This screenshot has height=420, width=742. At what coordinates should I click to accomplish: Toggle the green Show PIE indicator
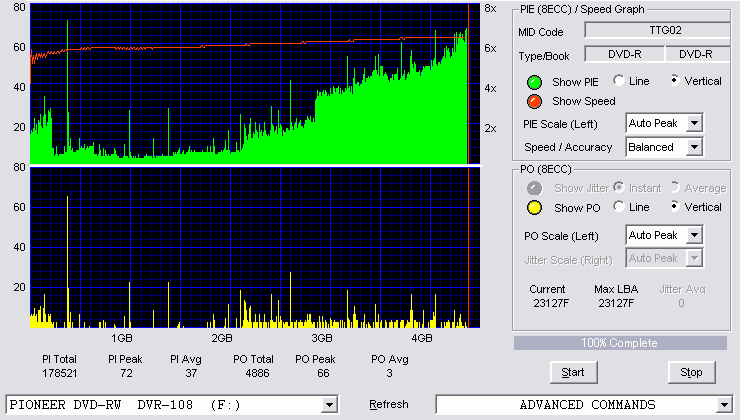tap(534, 82)
